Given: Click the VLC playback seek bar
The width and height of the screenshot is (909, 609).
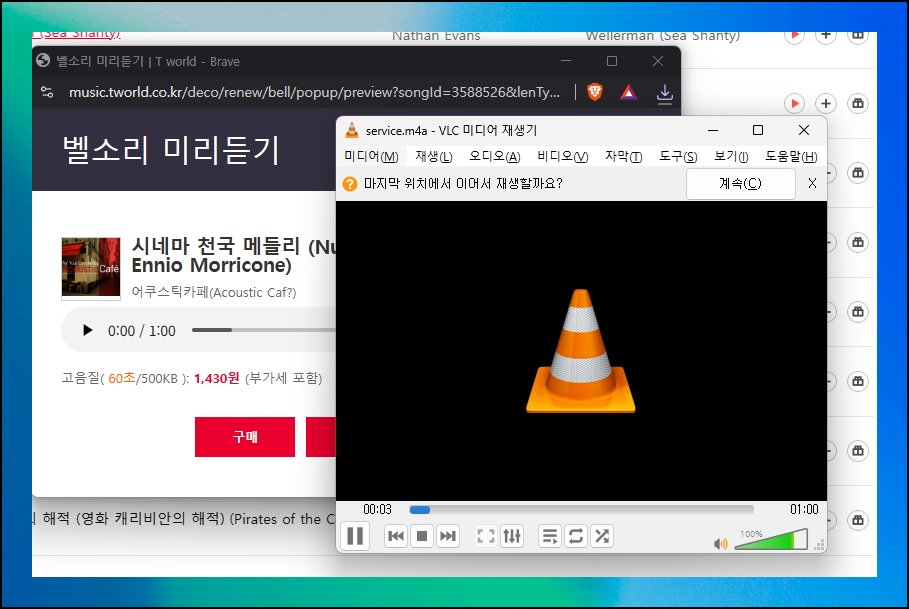Looking at the screenshot, I should point(581,510).
